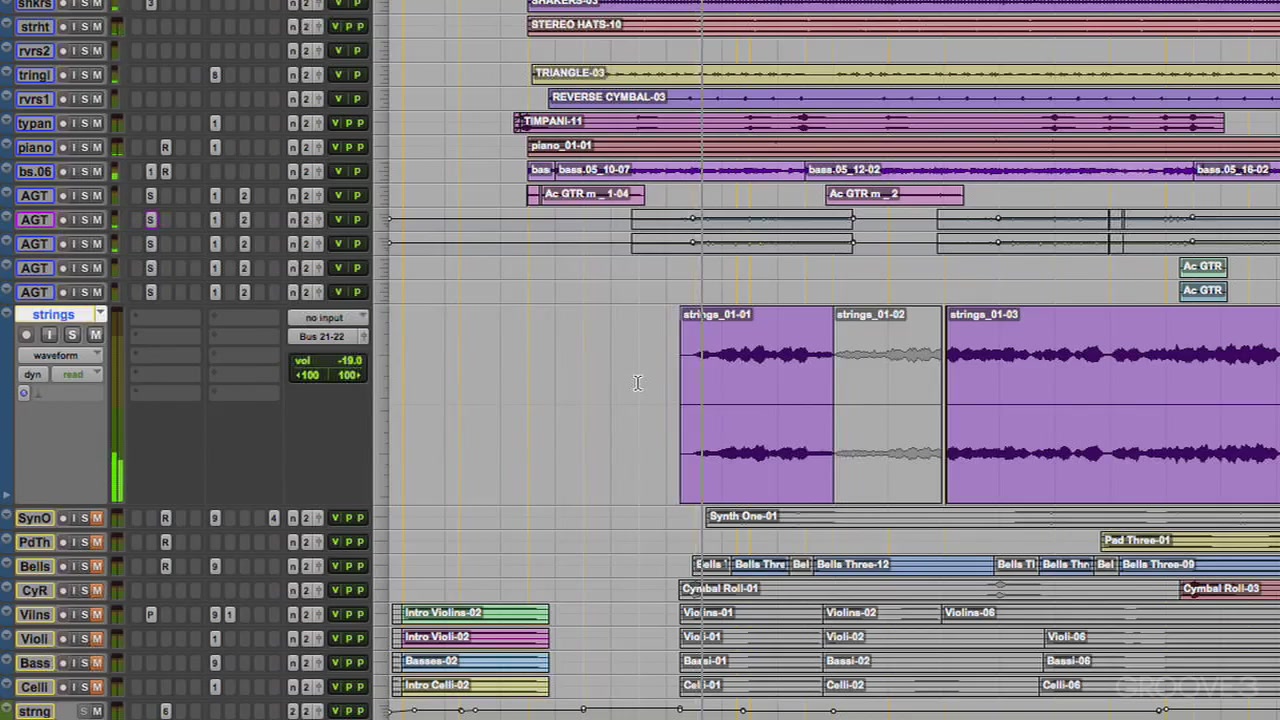Unmute the SynO track

97,518
